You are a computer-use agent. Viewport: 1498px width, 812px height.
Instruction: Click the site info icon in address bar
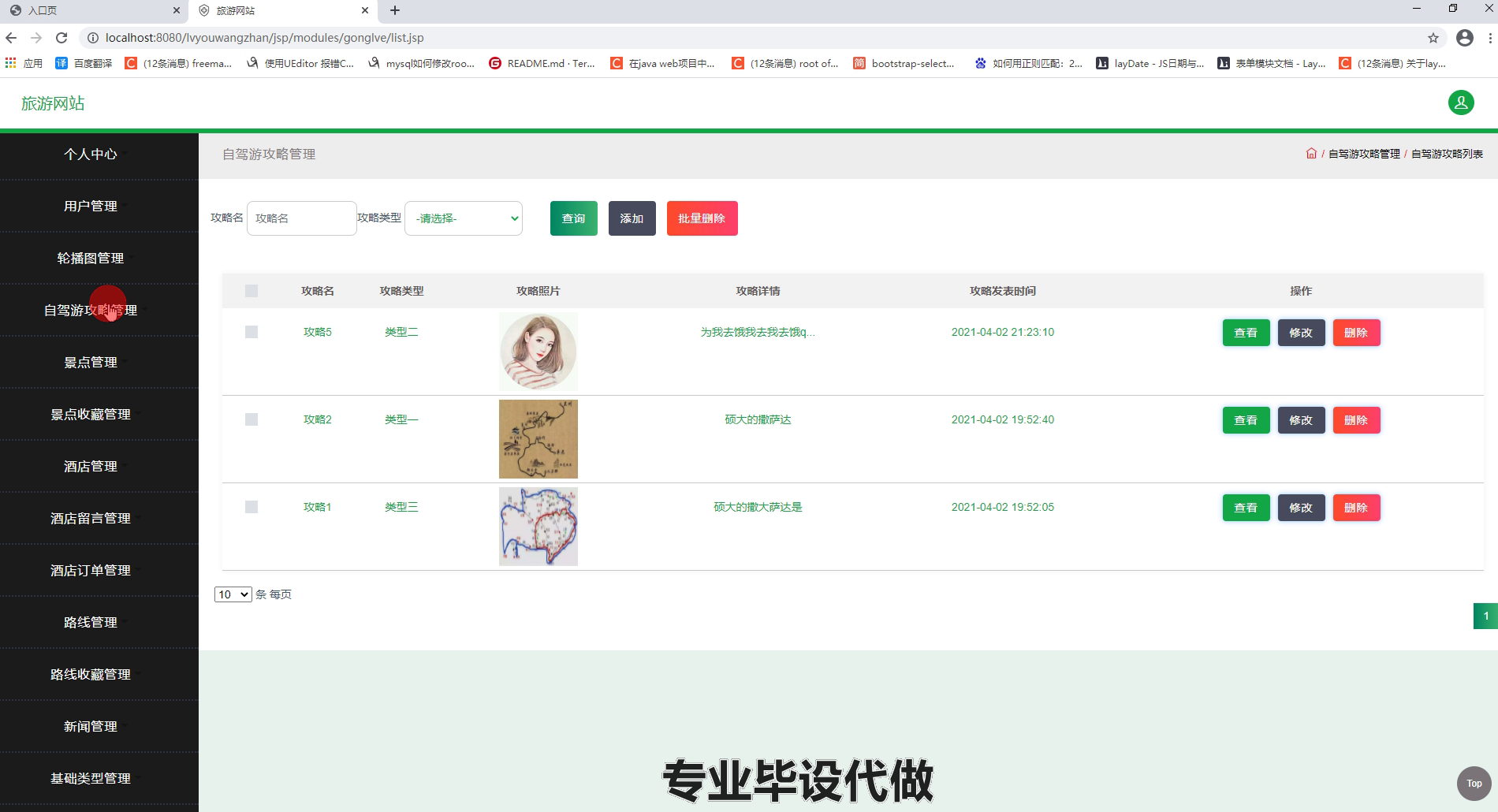(x=92, y=38)
